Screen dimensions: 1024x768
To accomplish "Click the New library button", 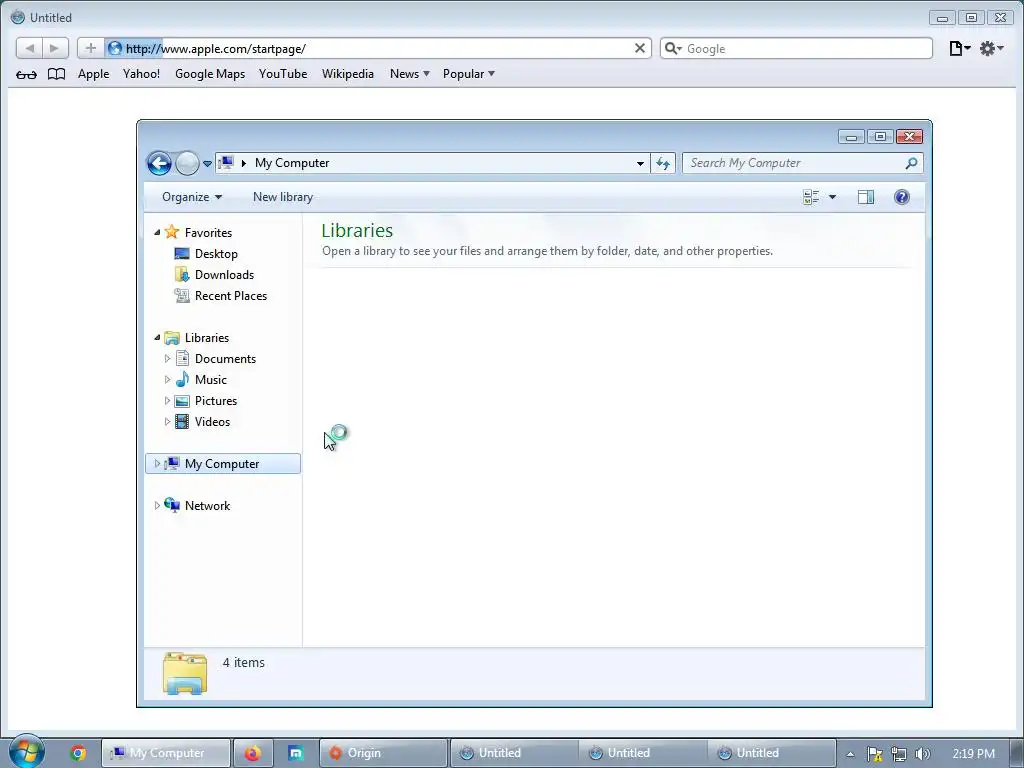I will click(x=283, y=197).
